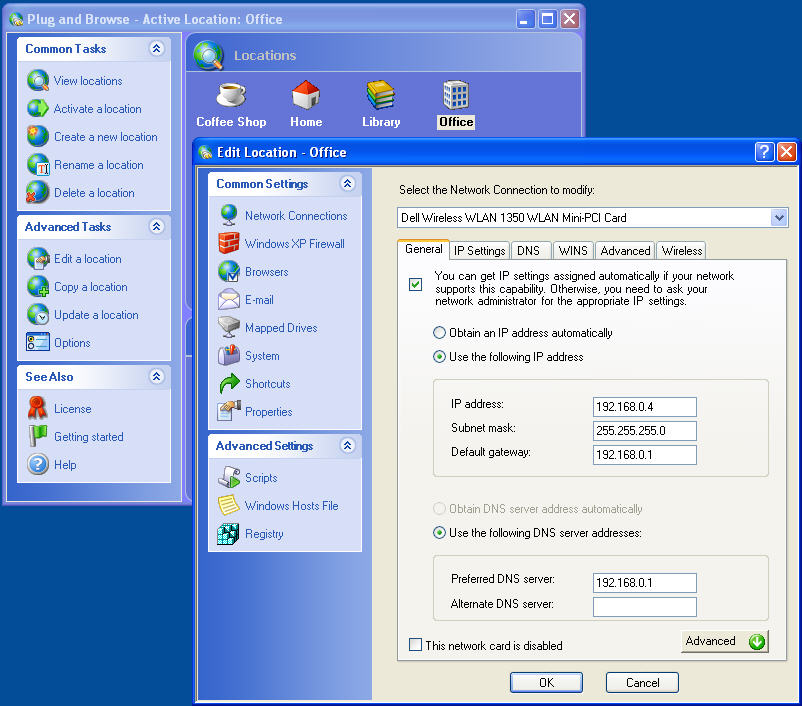Open the Getting started link
Image resolution: width=802 pixels, height=706 pixels.
88,437
